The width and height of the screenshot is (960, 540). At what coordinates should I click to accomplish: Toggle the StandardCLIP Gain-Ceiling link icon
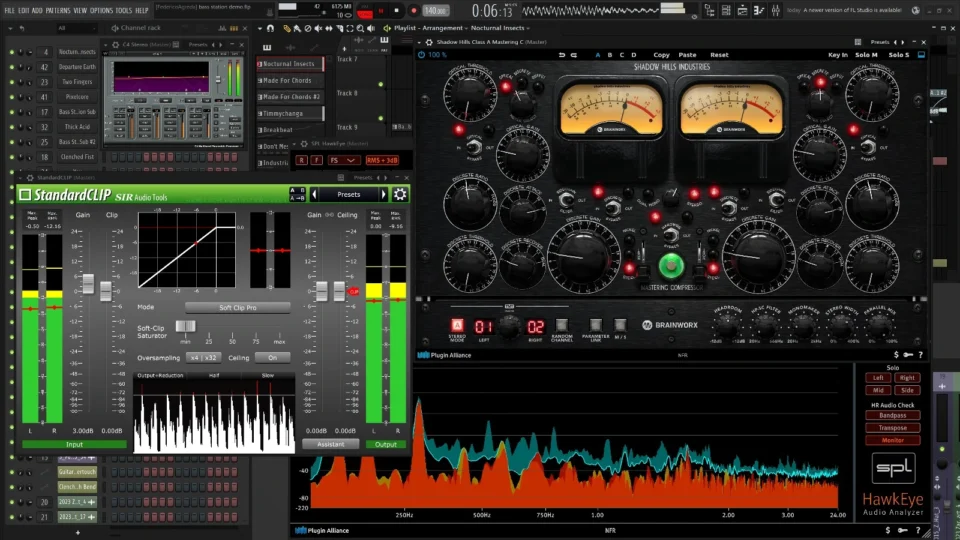click(x=329, y=215)
